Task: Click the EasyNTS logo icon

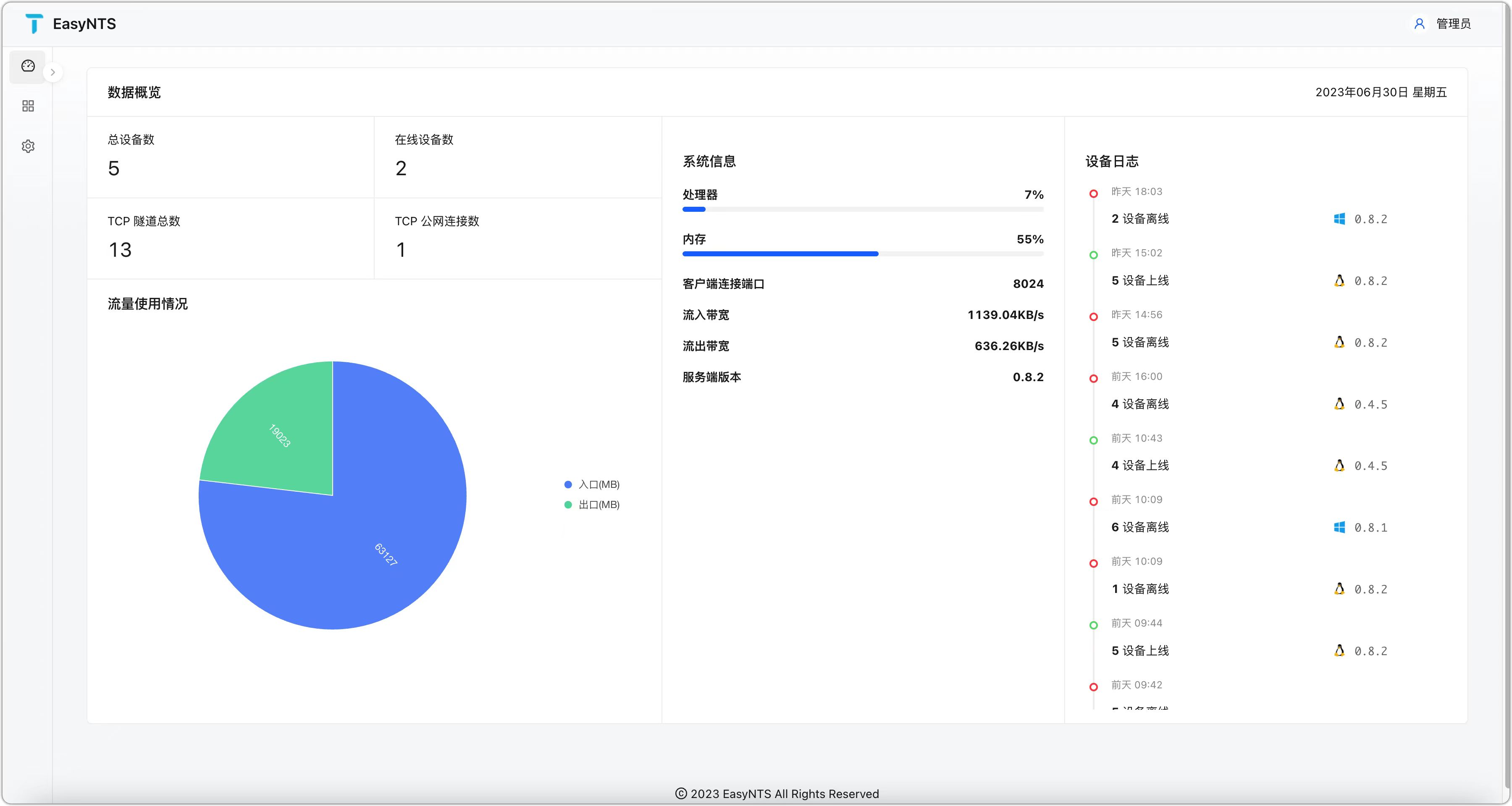Action: click(34, 24)
